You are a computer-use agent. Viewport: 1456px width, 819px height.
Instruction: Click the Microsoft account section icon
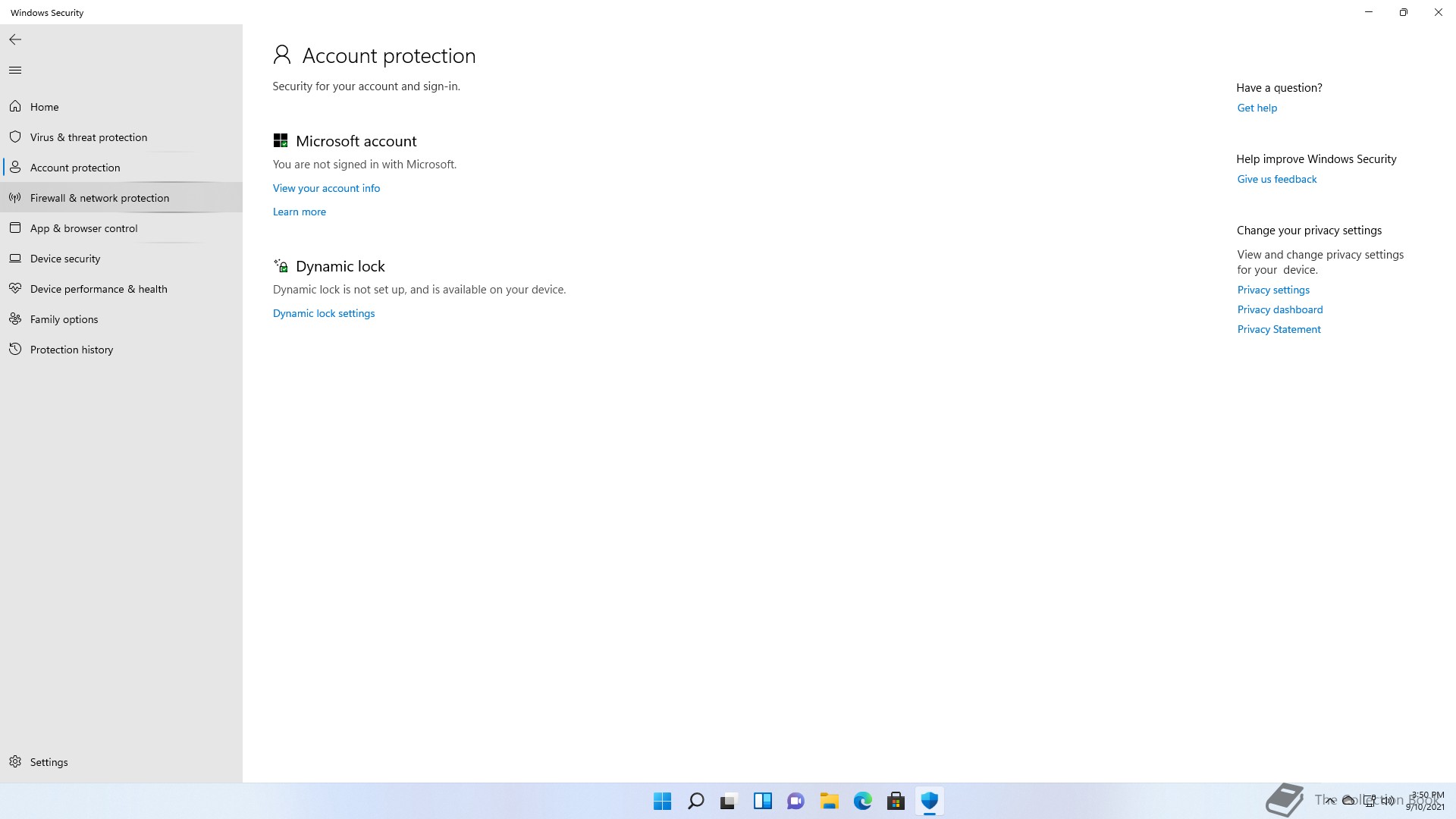(281, 140)
